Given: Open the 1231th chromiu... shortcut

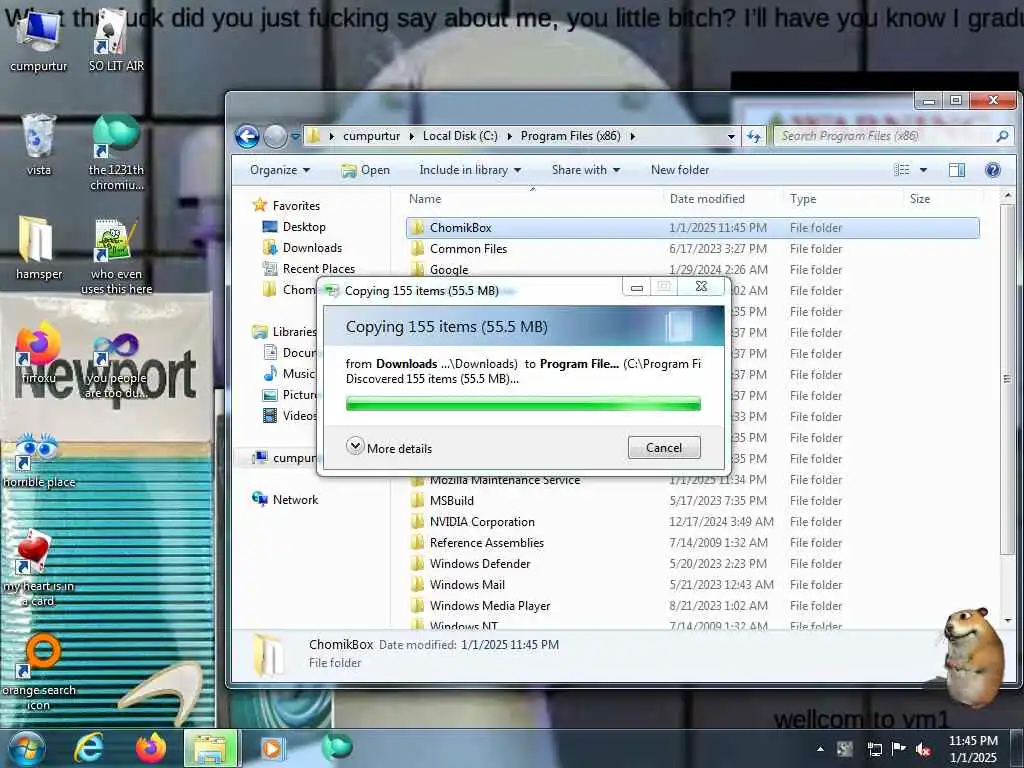Looking at the screenshot, I should tap(116, 153).
